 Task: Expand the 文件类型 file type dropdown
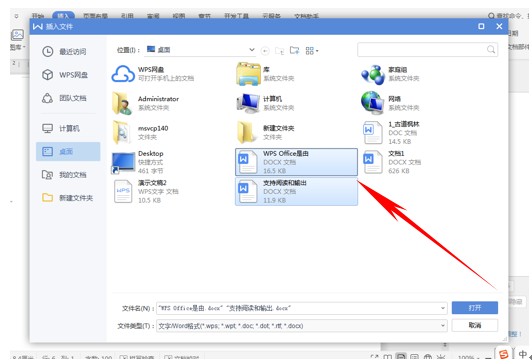coord(443,326)
